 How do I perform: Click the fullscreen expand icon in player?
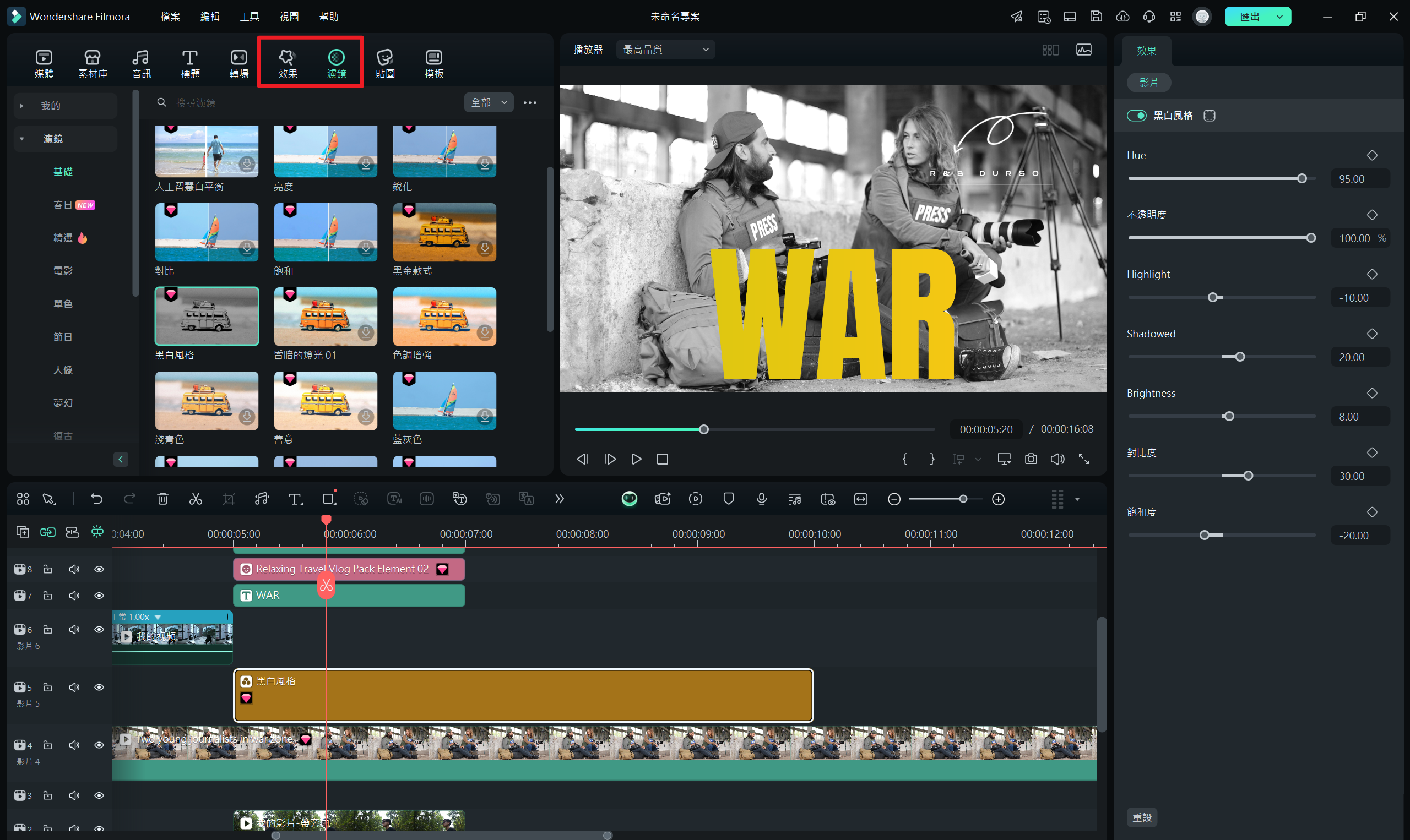coord(1084,459)
